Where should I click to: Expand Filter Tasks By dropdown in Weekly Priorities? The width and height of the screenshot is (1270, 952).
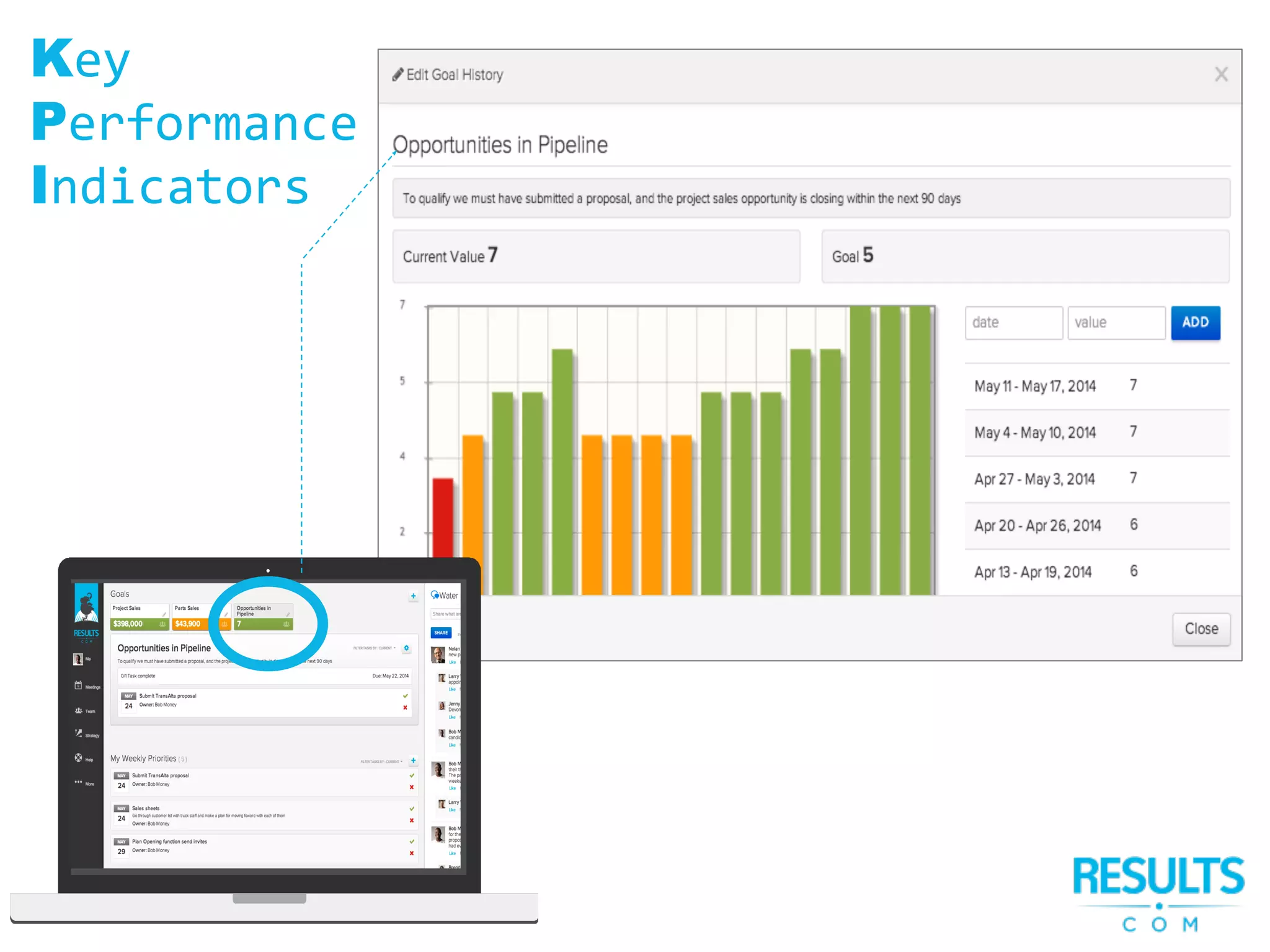381,762
